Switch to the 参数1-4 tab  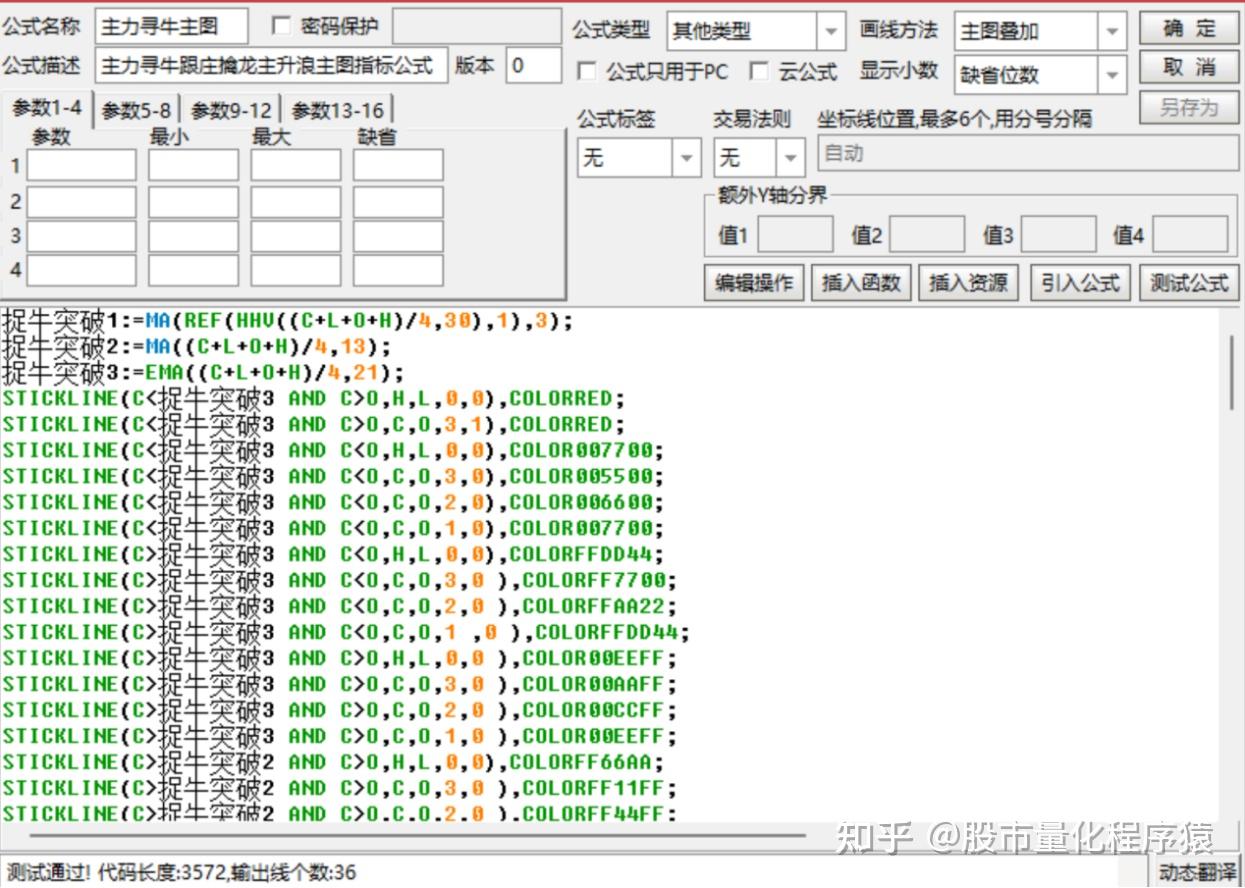47,108
